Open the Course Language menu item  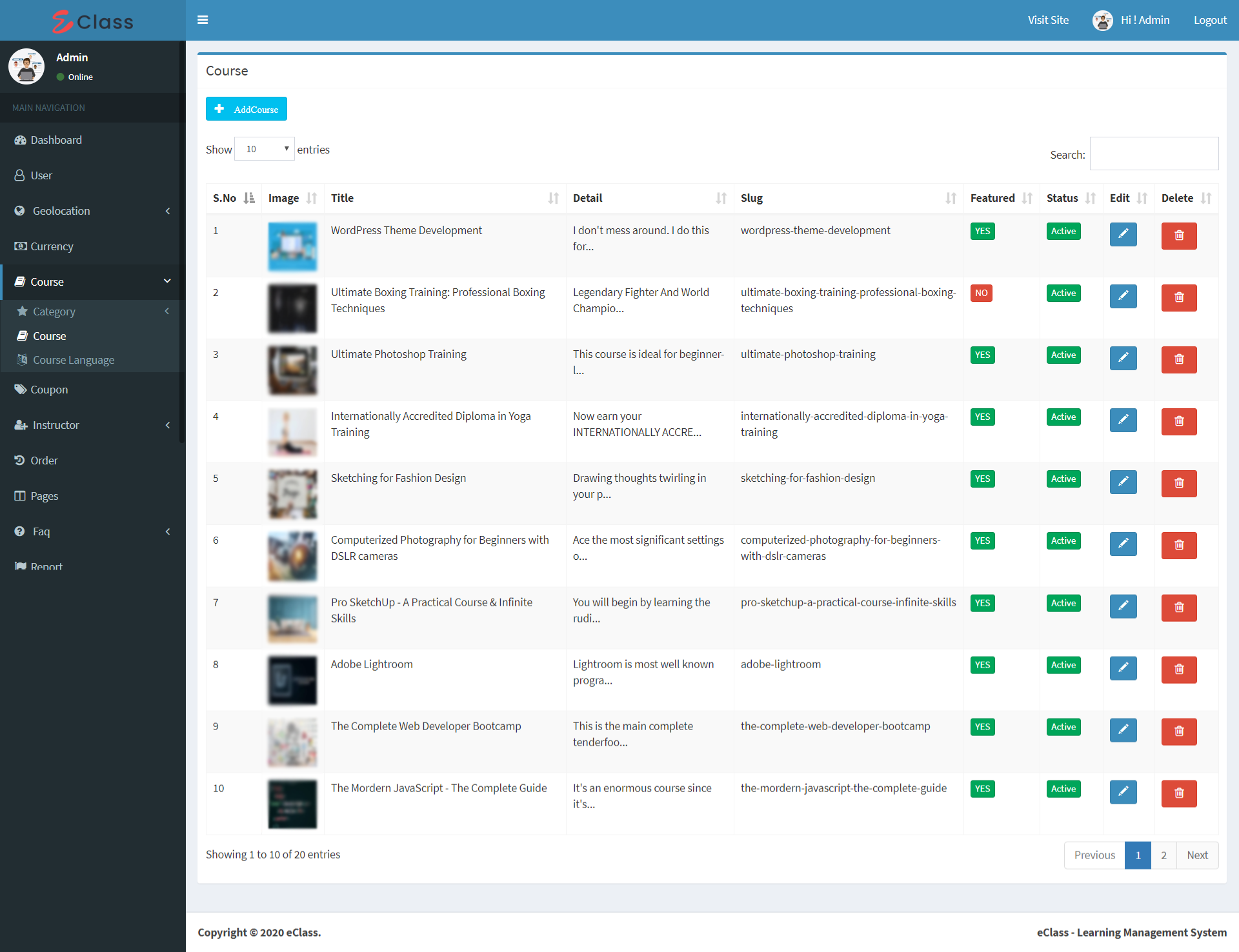pyautogui.click(x=74, y=359)
